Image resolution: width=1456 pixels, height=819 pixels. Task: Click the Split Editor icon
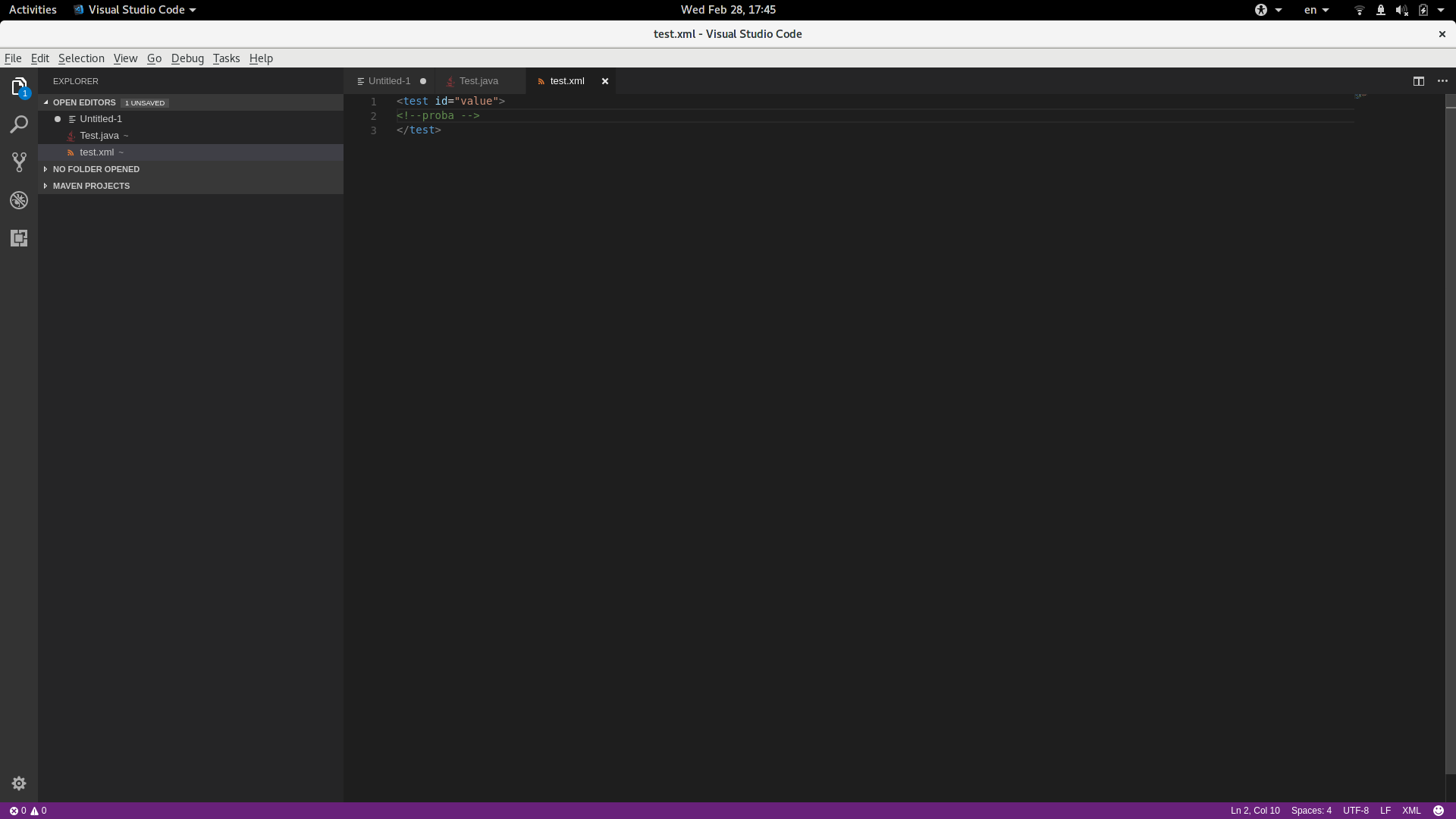pyautogui.click(x=1419, y=81)
